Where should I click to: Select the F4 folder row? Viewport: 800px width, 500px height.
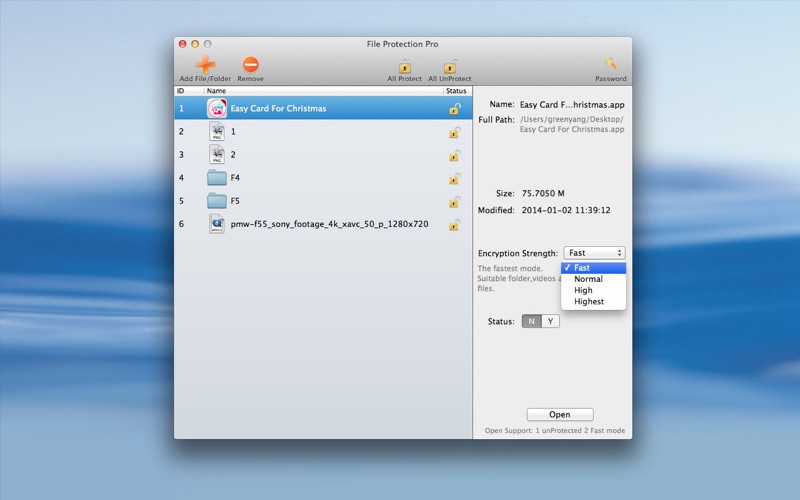323,178
